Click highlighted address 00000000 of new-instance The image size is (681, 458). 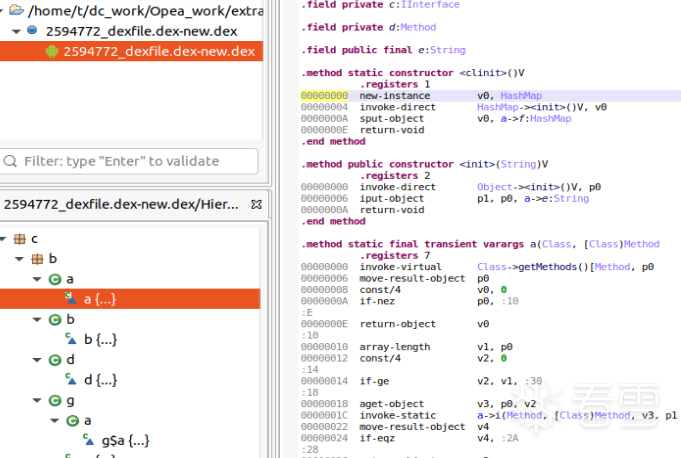coord(324,96)
